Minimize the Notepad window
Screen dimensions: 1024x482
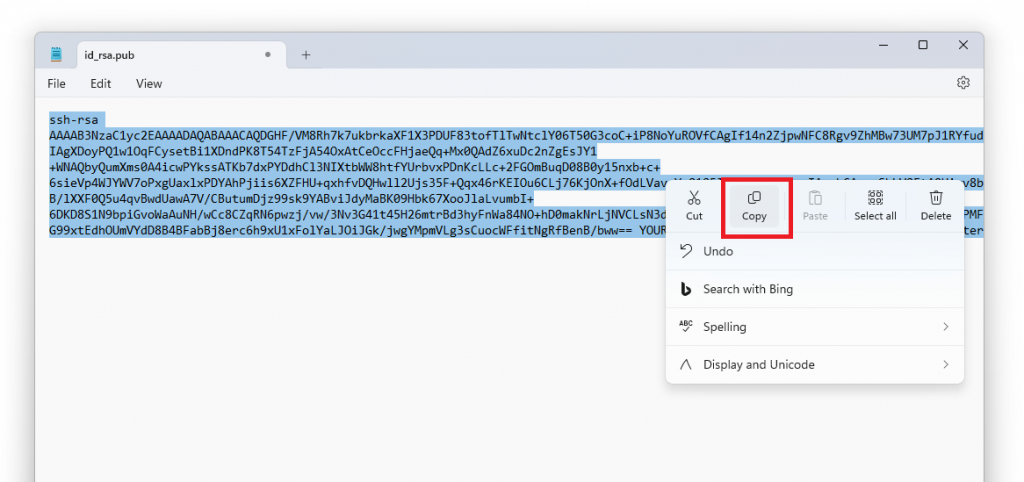click(x=883, y=45)
